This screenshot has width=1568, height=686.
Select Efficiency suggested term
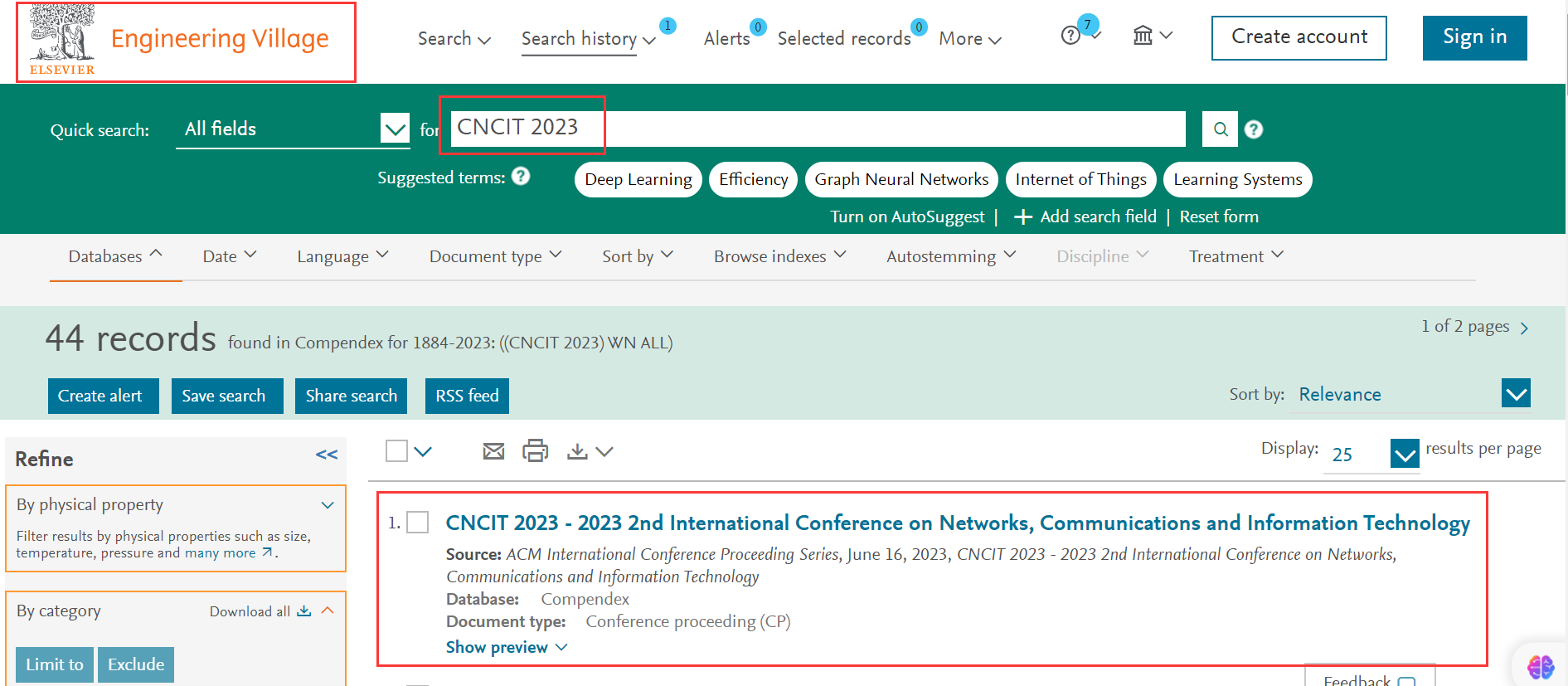click(x=753, y=179)
